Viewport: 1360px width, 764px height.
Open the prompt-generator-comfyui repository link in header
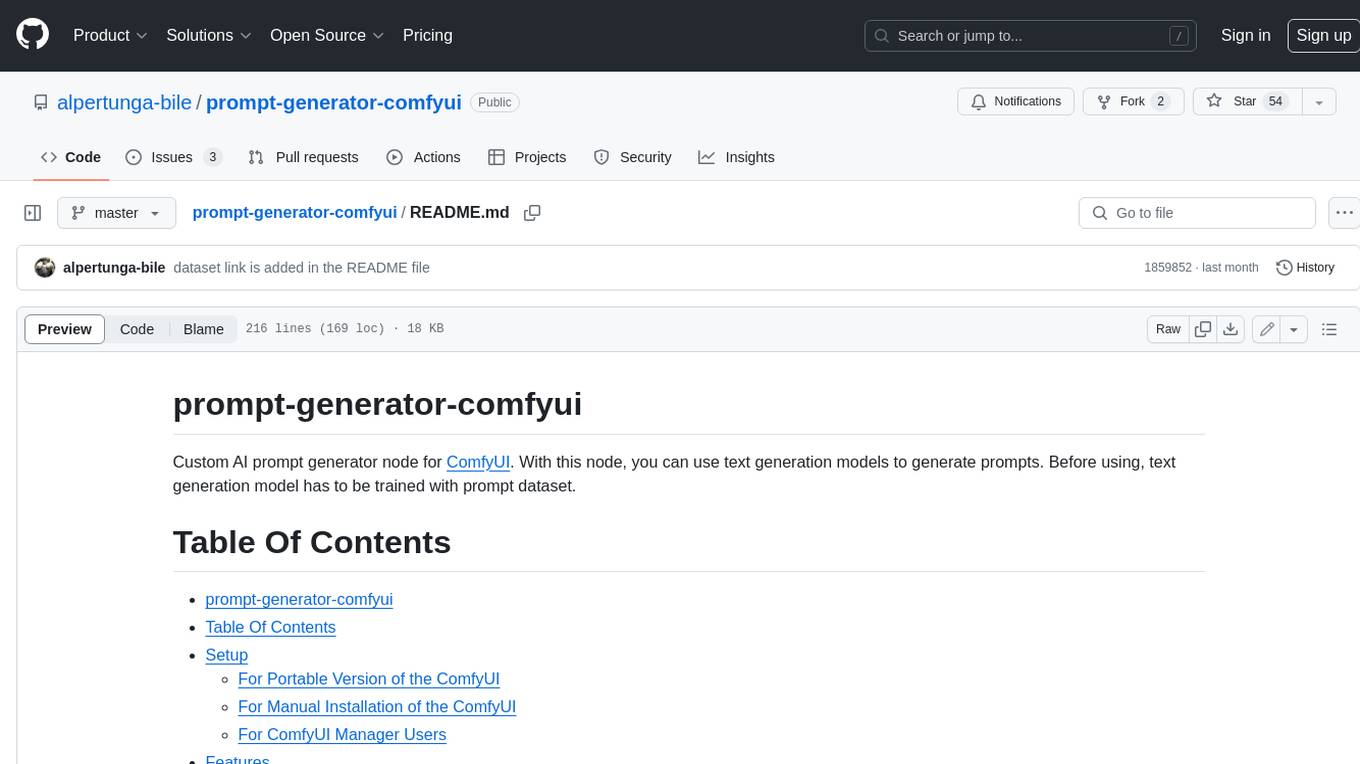click(x=333, y=102)
